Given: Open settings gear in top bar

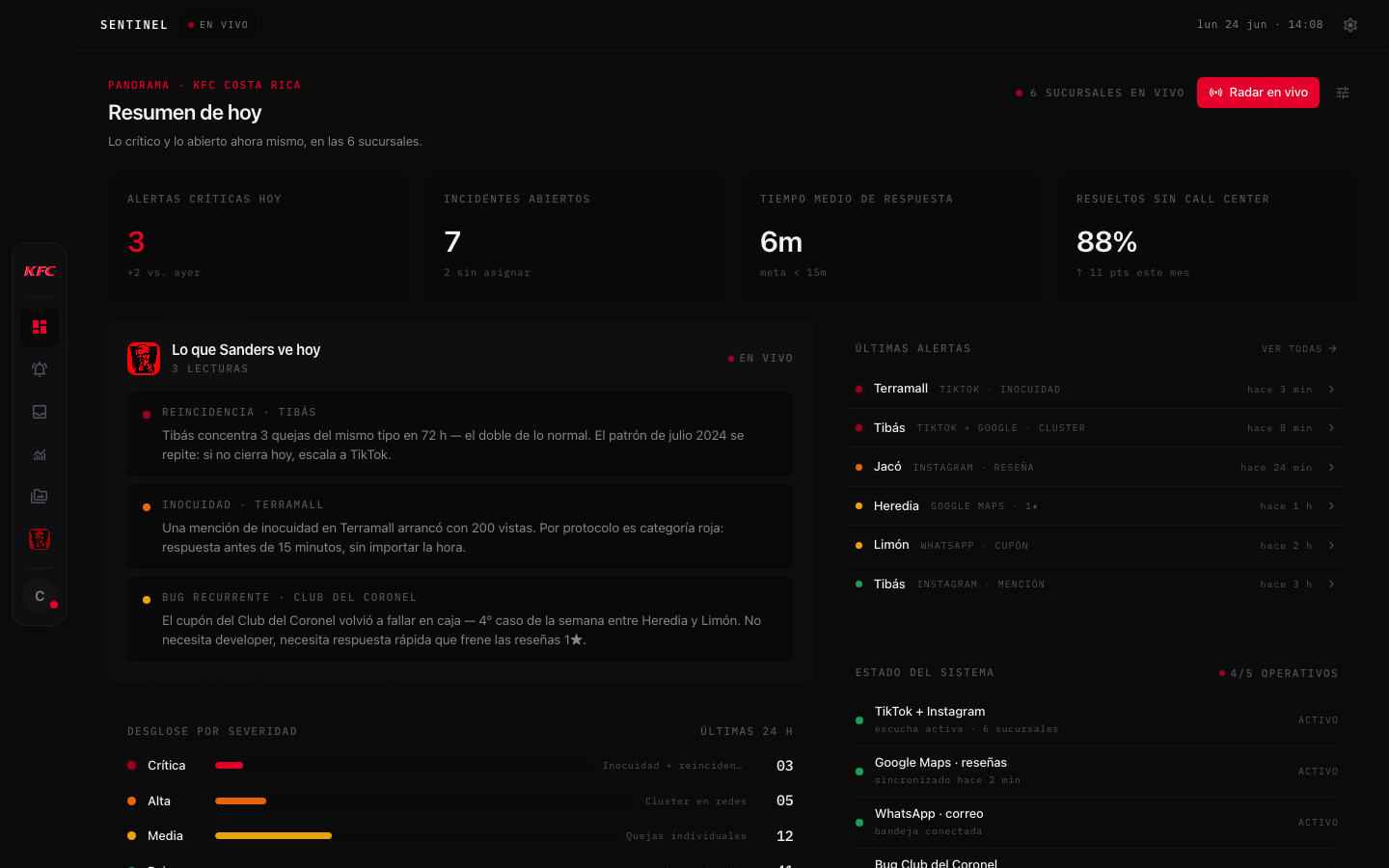Looking at the screenshot, I should click(x=1350, y=25).
